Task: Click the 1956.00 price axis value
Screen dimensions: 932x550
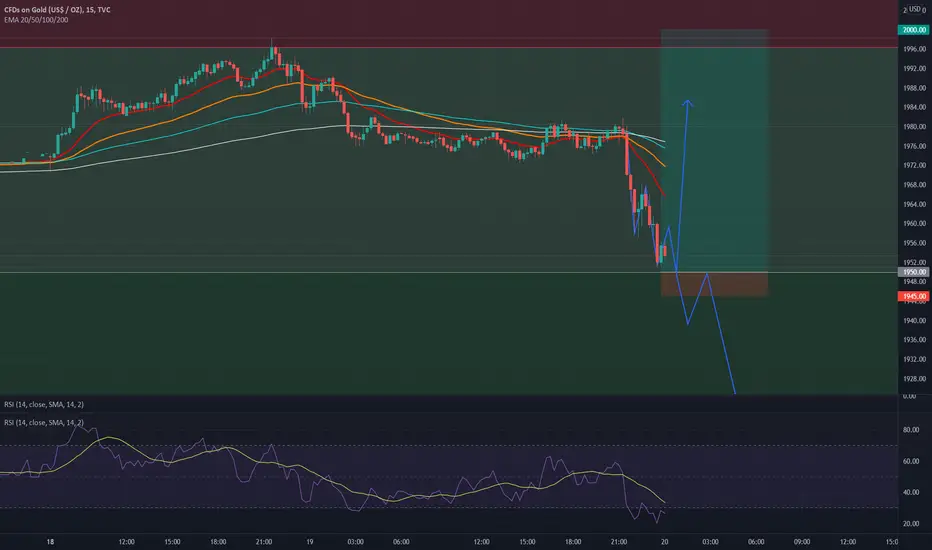Action: [915, 243]
